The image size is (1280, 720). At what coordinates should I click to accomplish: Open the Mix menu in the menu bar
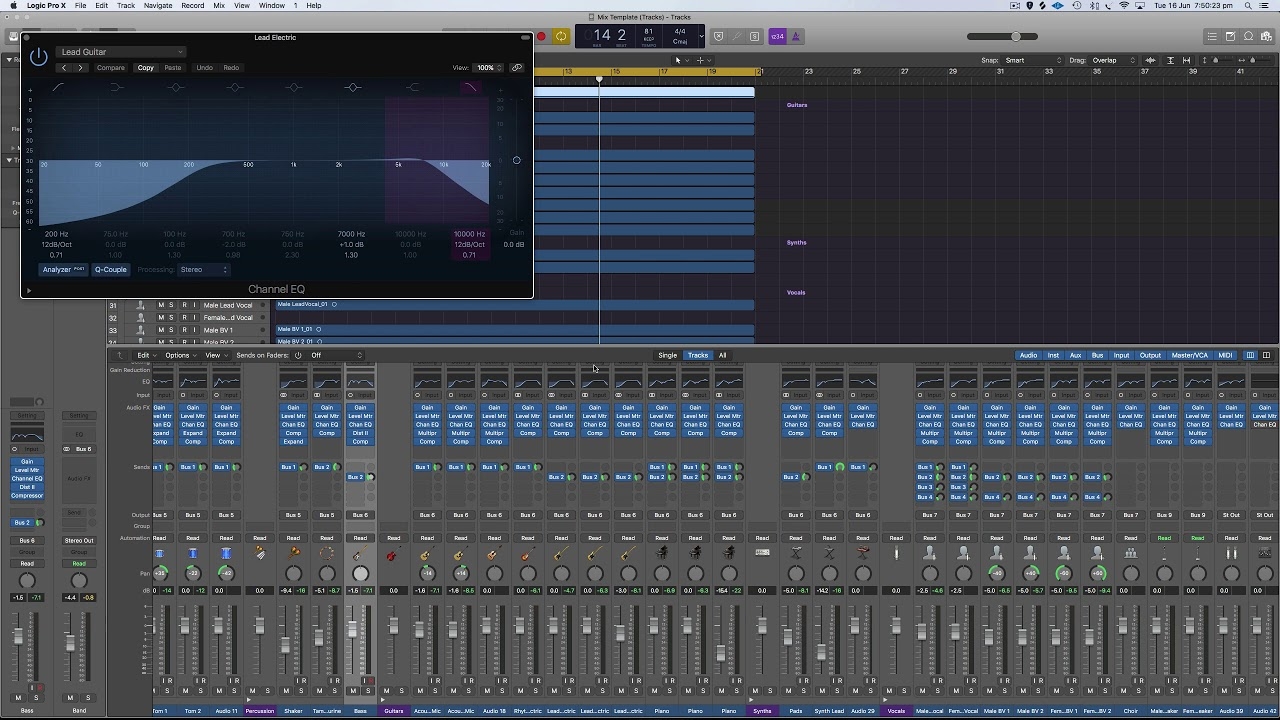pyautogui.click(x=217, y=5)
